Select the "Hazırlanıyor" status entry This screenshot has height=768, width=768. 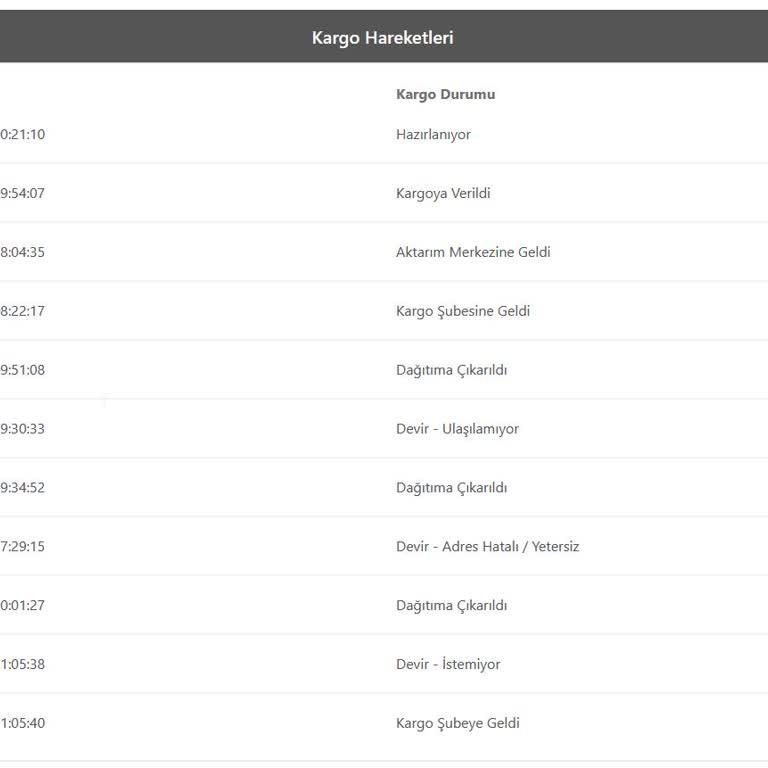point(433,135)
